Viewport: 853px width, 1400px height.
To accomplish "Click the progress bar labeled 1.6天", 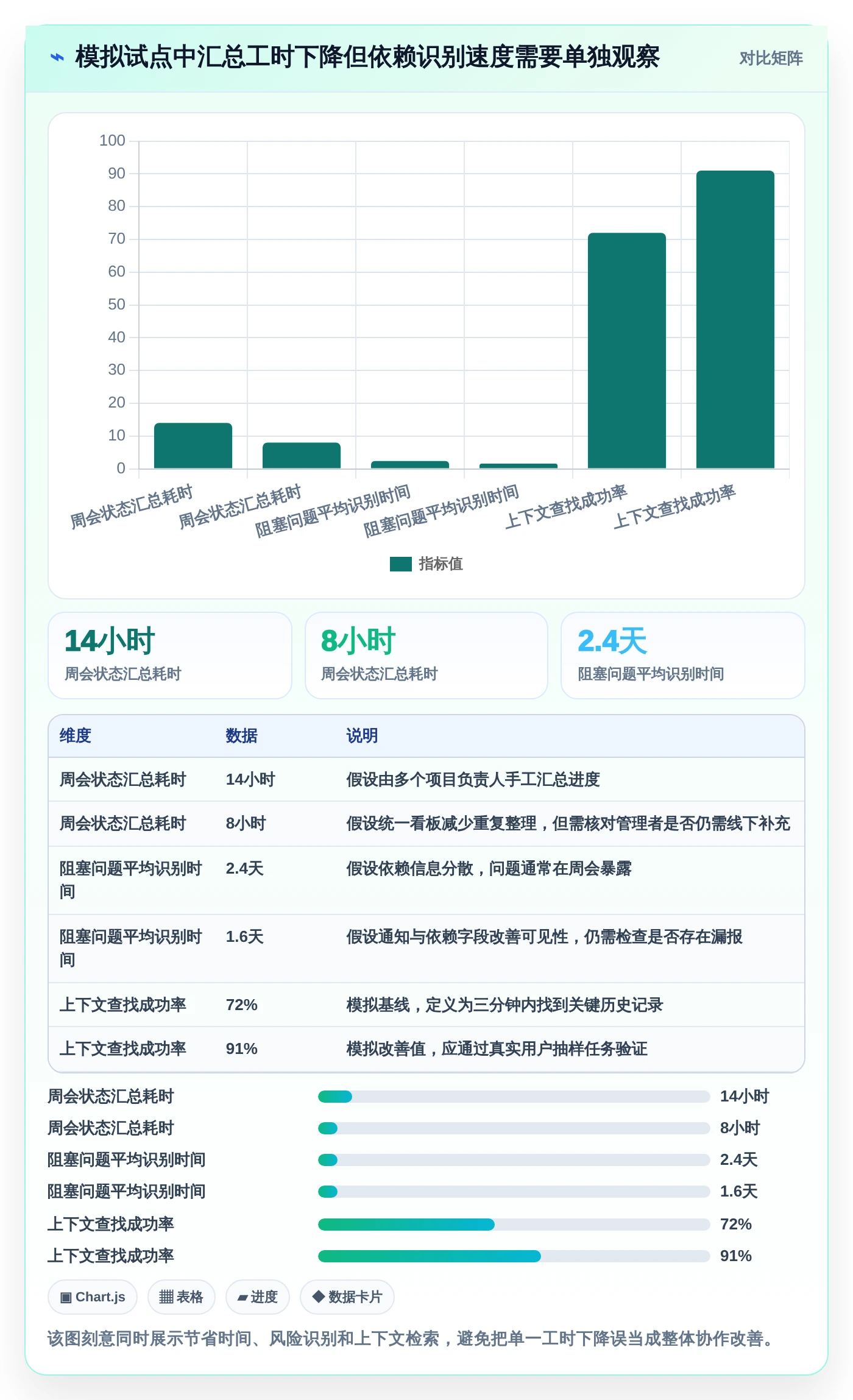I will (x=514, y=1192).
